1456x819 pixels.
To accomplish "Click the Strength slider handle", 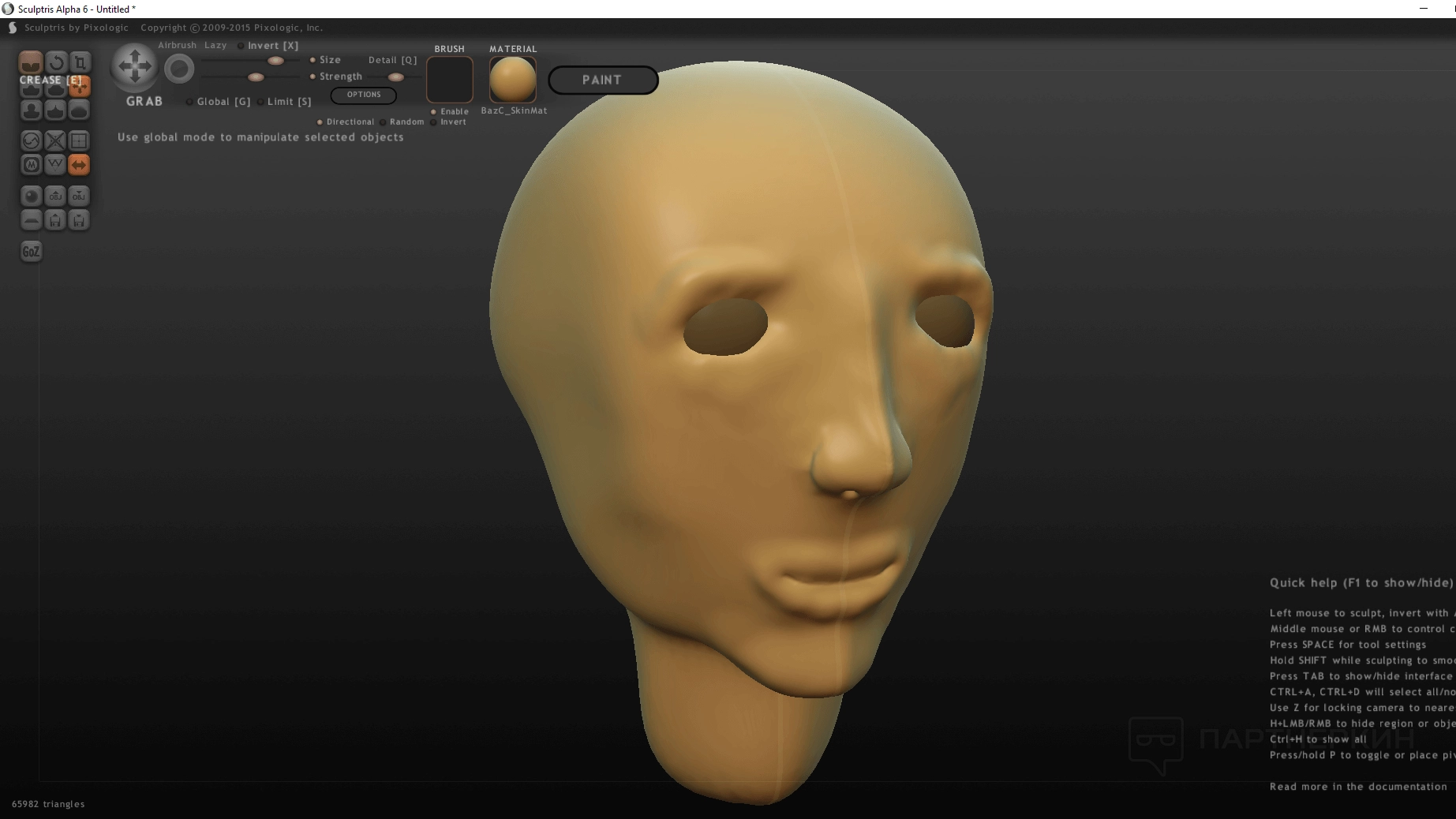I will [256, 77].
